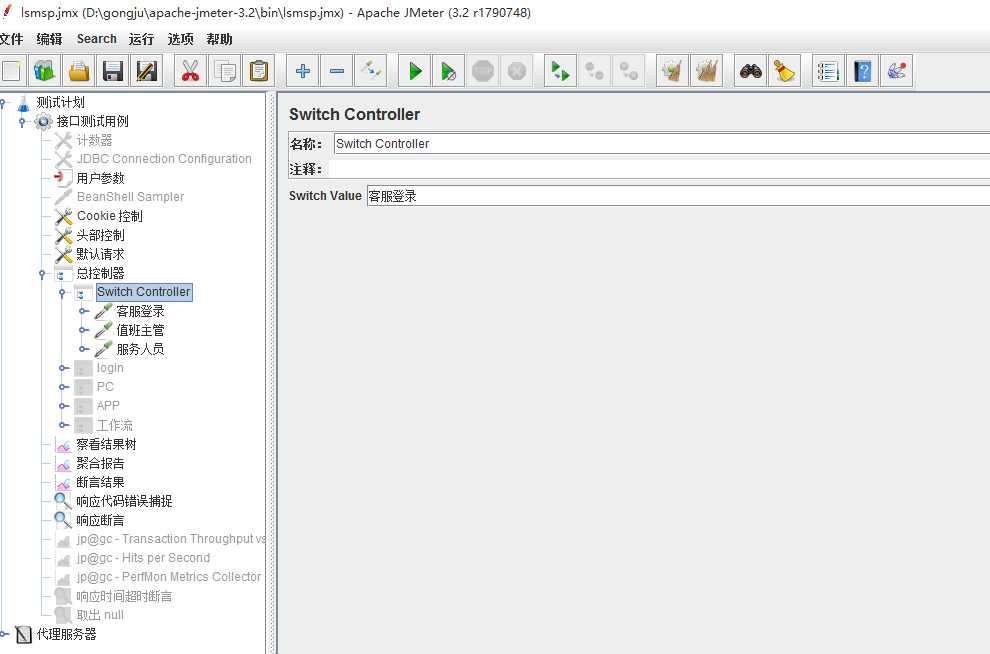Click Remote Shutdown All toolbar icon
Screen dimensions: 990x654
[628, 71]
